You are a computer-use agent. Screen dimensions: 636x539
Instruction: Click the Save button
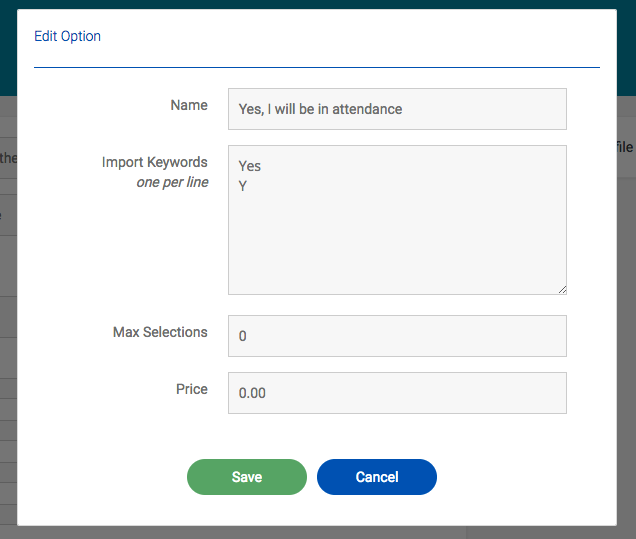(x=247, y=477)
